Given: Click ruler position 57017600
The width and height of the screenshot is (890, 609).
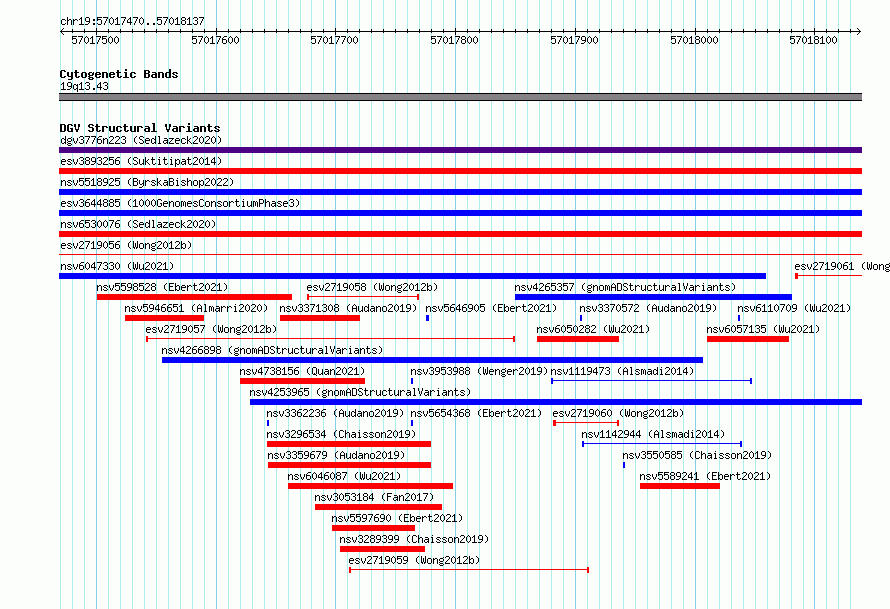Looking at the screenshot, I should tap(215, 40).
